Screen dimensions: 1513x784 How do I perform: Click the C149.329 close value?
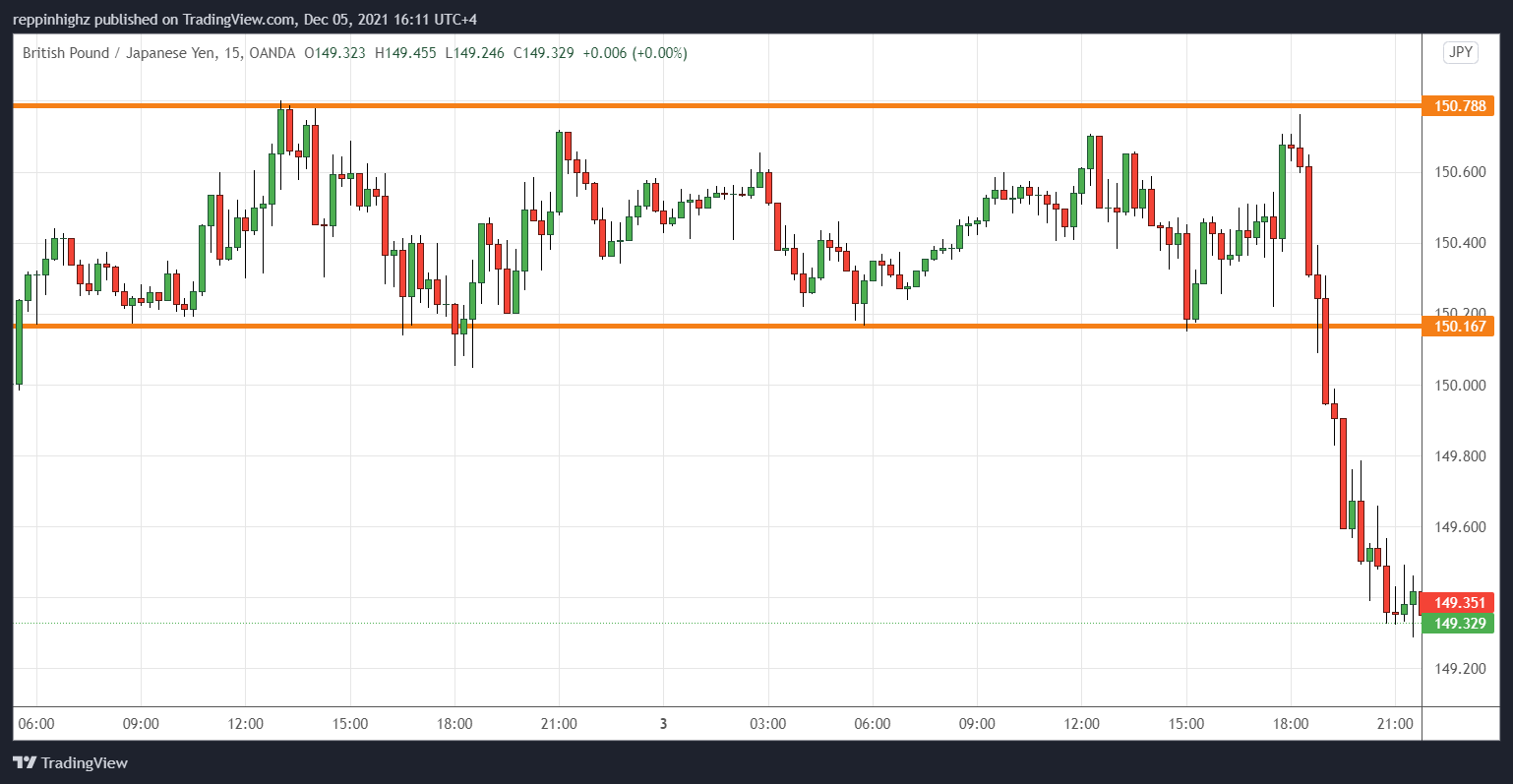click(543, 53)
